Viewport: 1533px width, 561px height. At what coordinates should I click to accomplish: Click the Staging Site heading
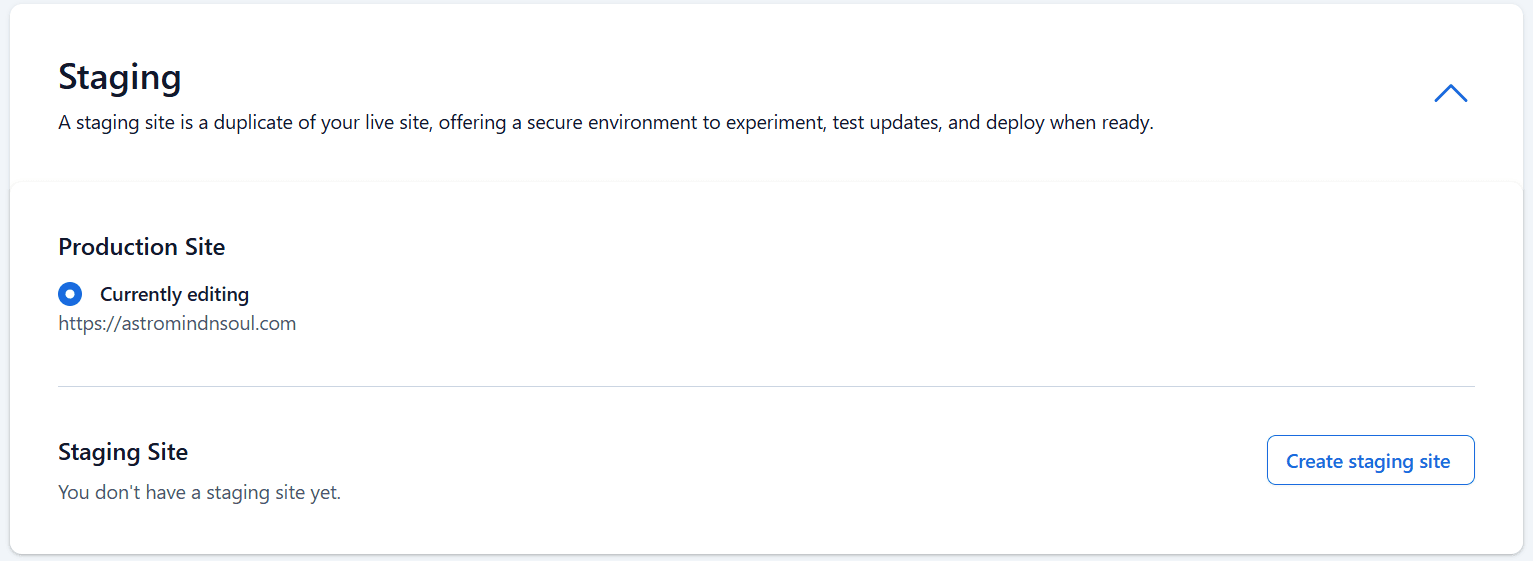point(123,452)
